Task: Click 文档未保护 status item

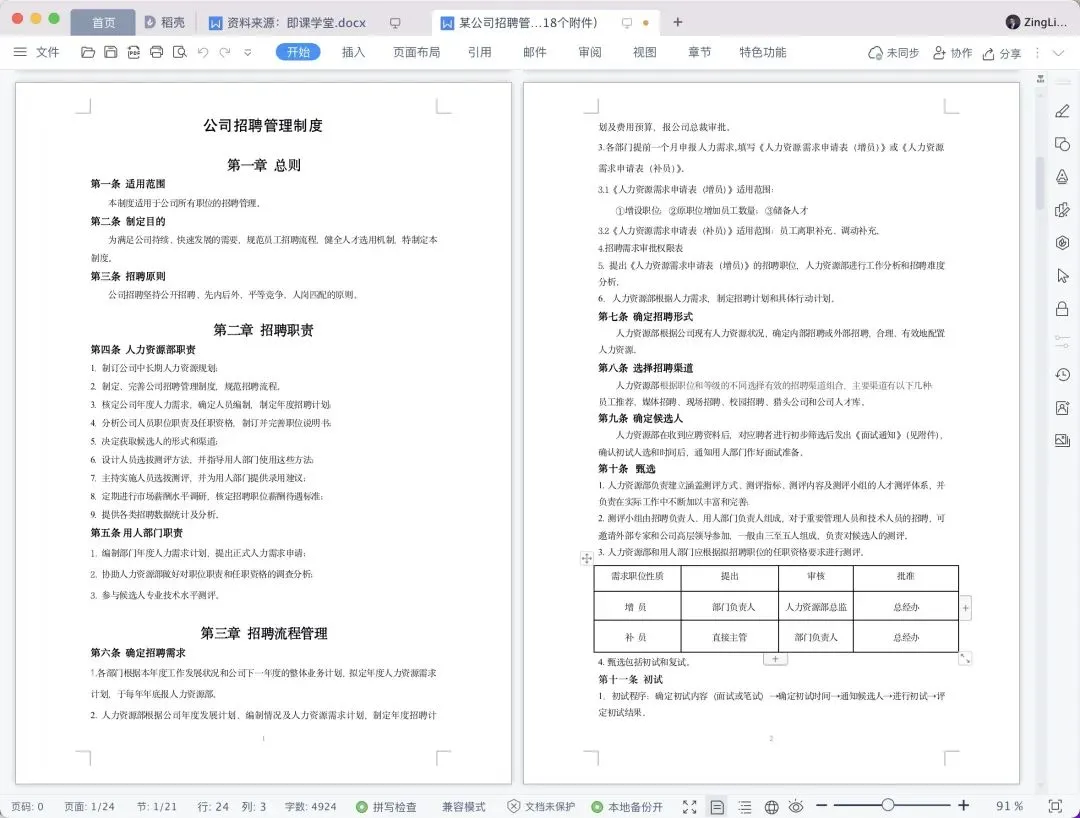Action: click(x=541, y=806)
